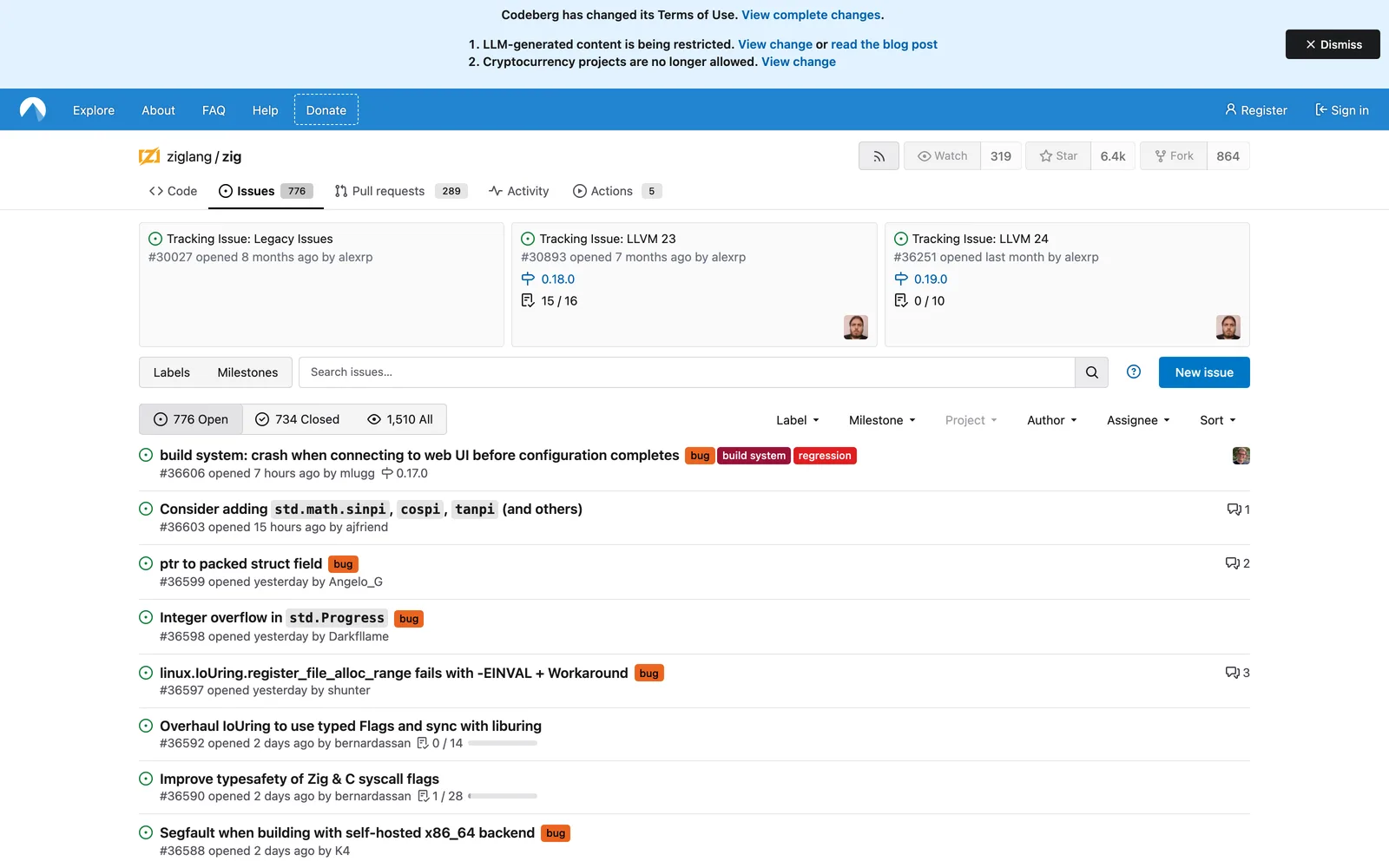This screenshot has height=868, width=1389.
Task: Open the RSS feed icon button
Action: (x=879, y=156)
